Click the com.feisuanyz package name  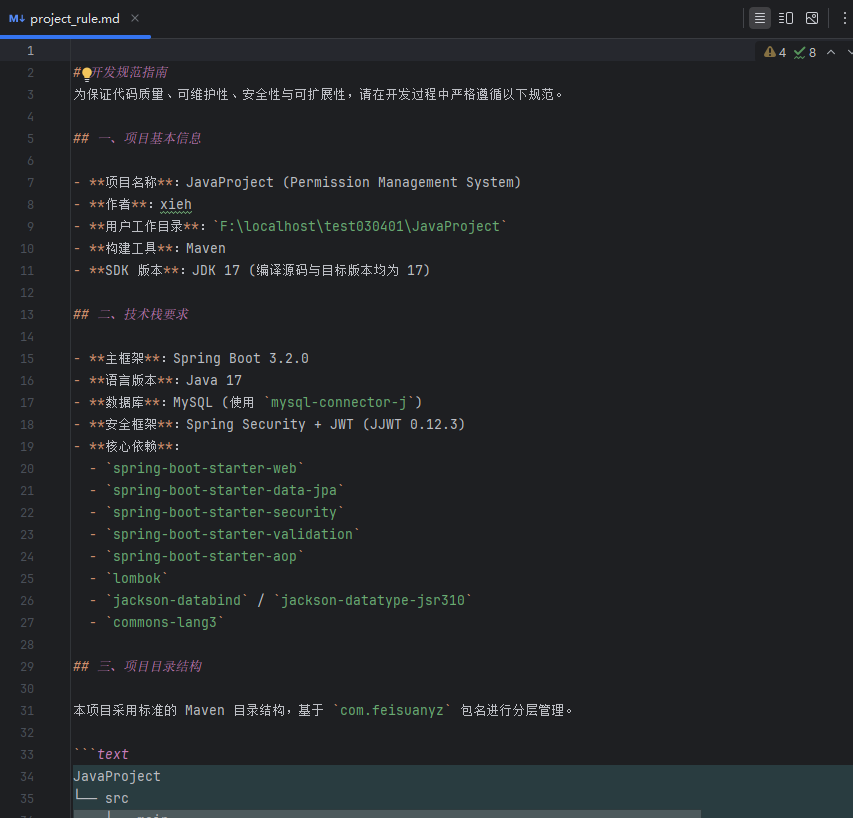click(395, 710)
